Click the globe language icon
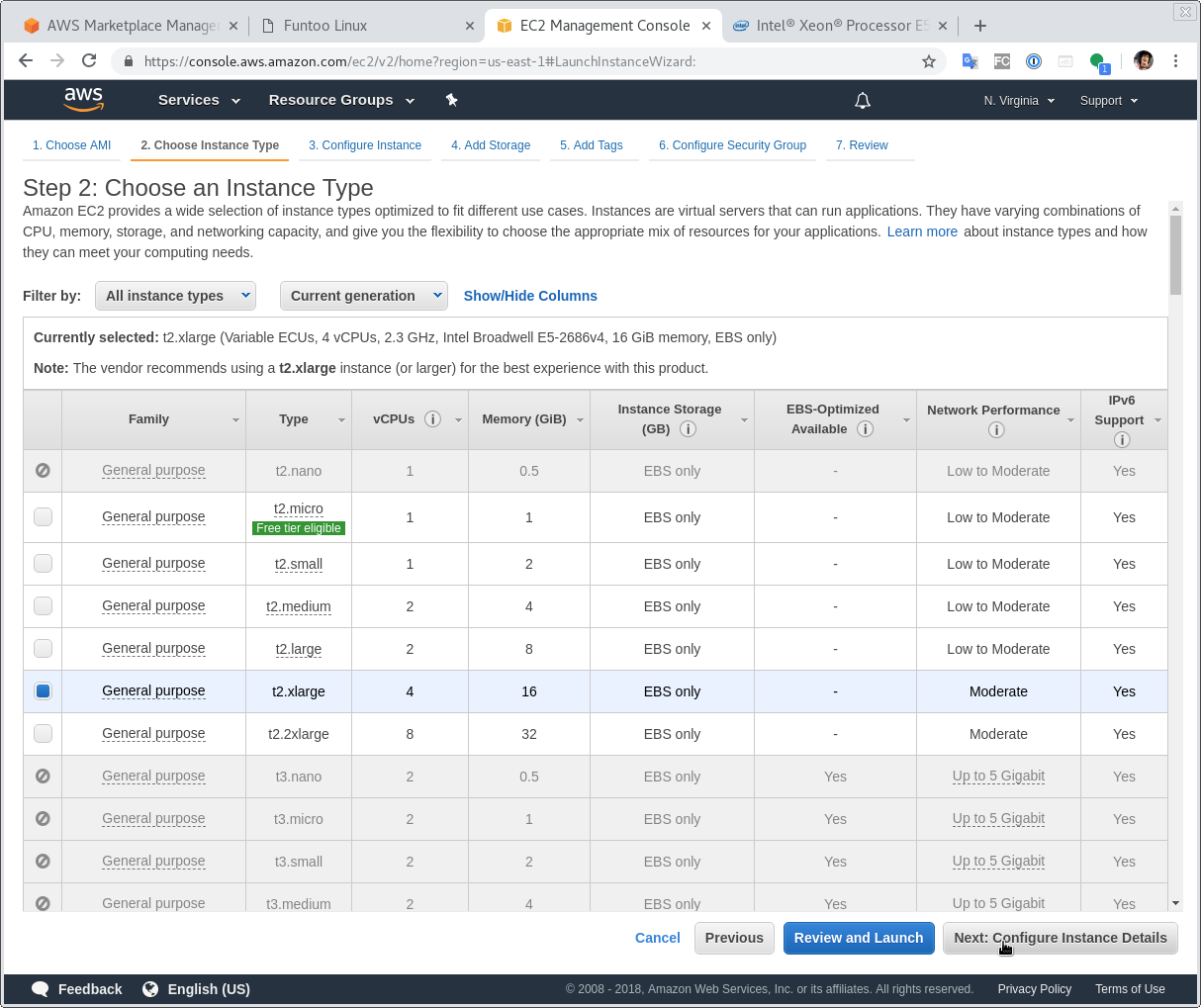This screenshot has height=1008, width=1201. coord(150,989)
